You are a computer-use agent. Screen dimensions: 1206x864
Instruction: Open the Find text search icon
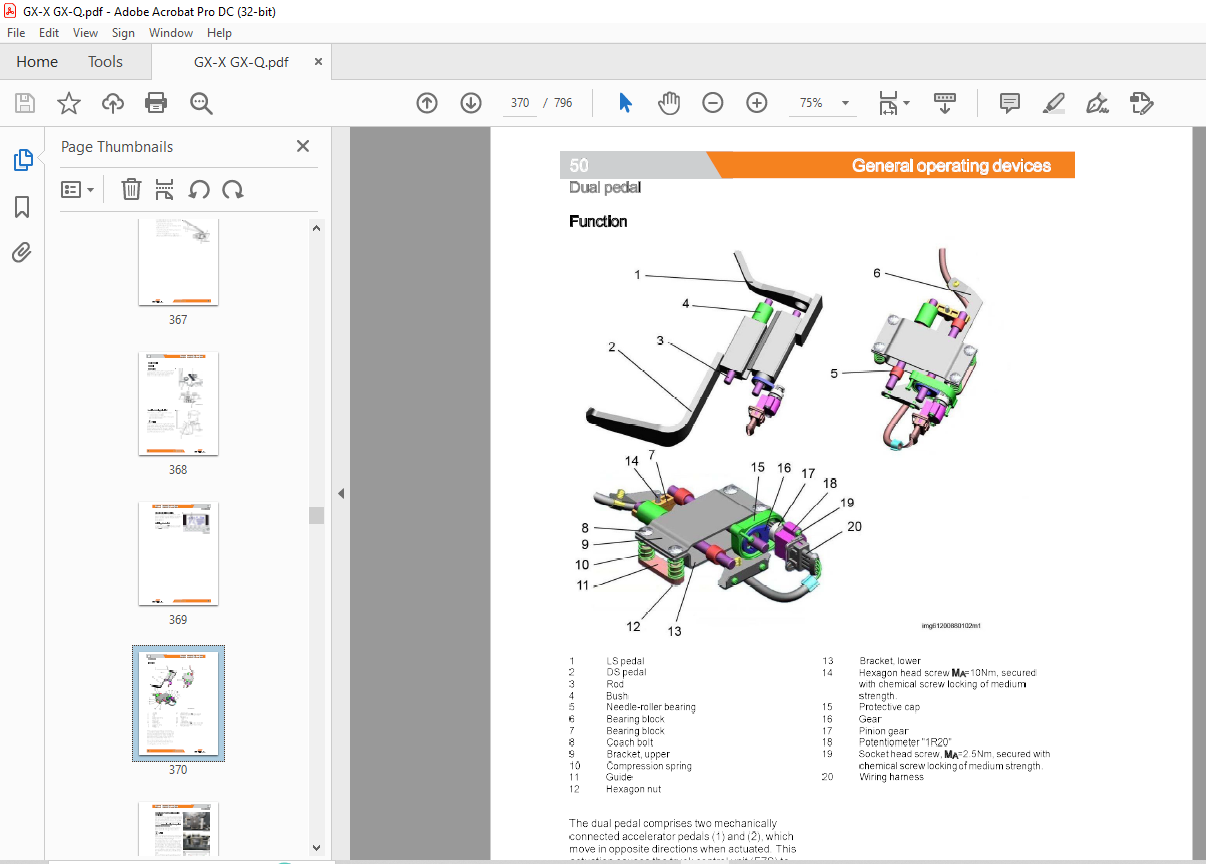click(x=201, y=102)
